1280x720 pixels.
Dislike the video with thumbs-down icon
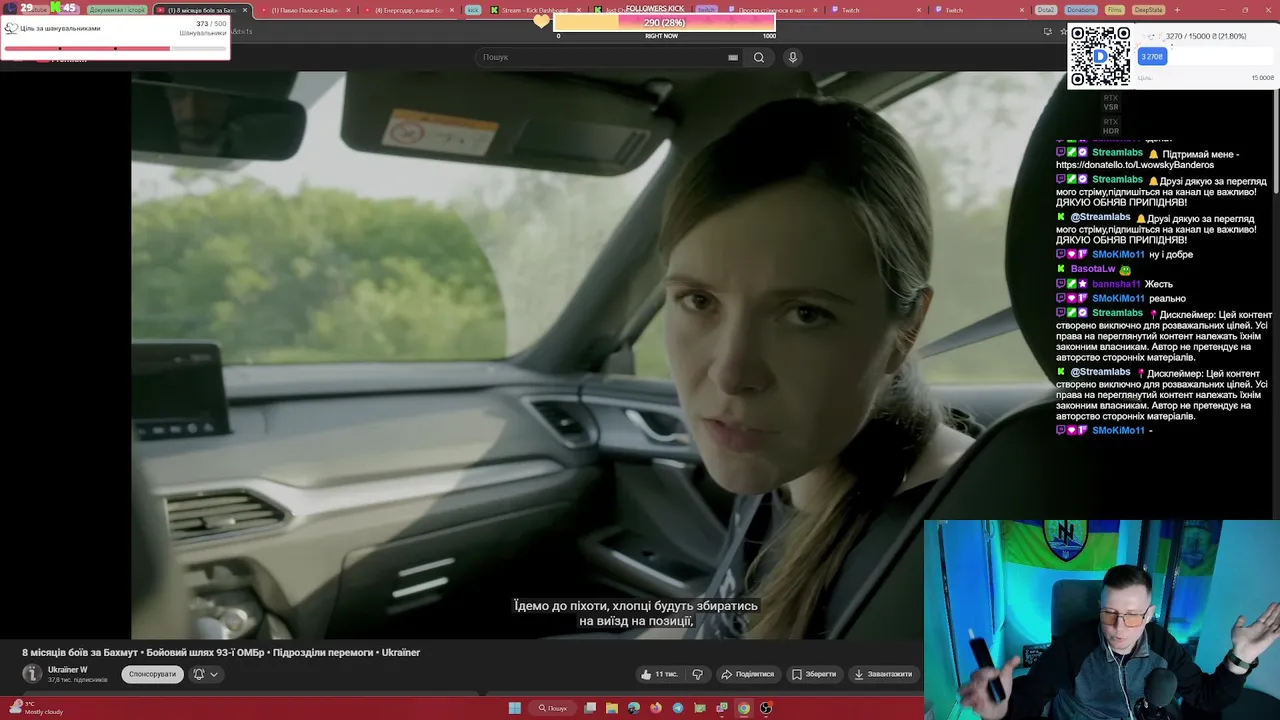point(698,674)
